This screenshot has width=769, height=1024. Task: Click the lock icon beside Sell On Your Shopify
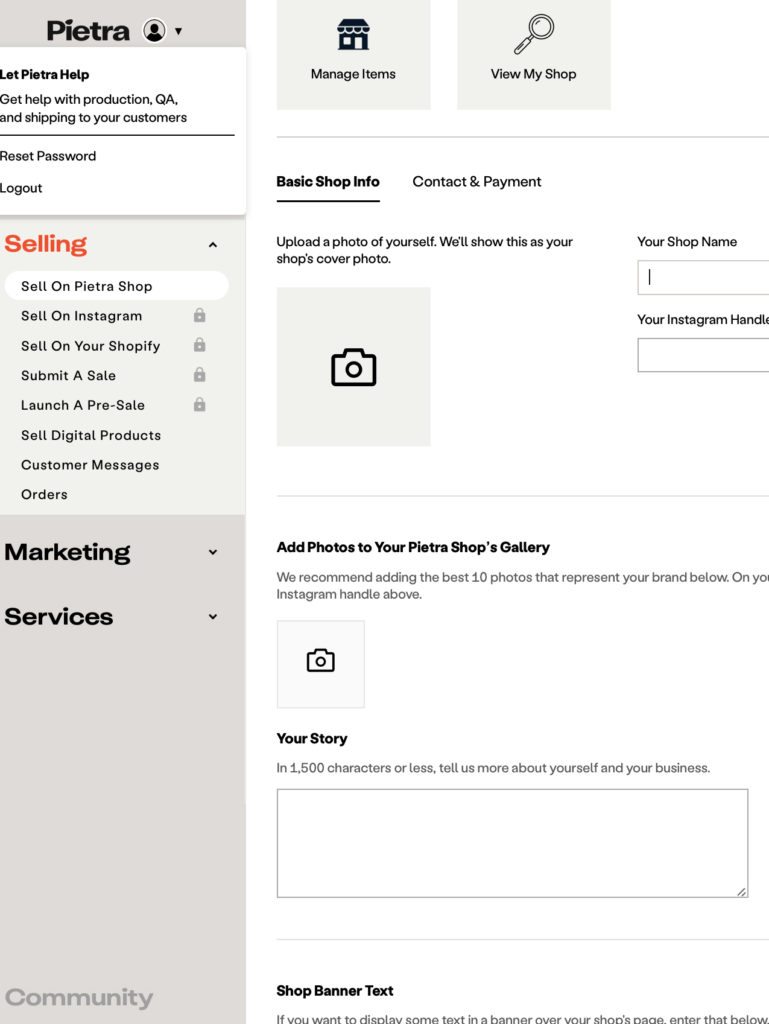tap(200, 345)
